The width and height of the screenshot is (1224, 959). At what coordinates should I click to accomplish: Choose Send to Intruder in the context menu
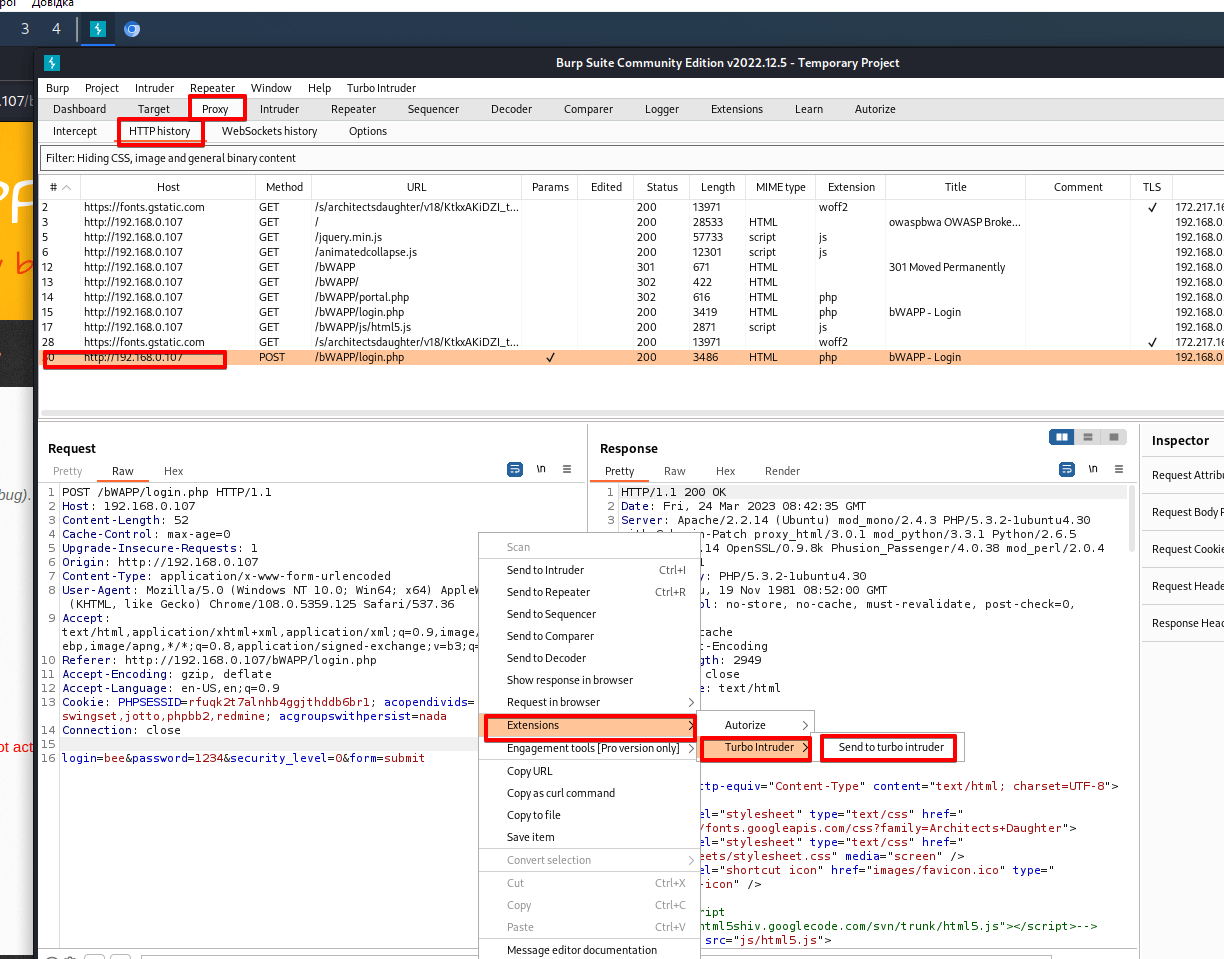click(590, 570)
